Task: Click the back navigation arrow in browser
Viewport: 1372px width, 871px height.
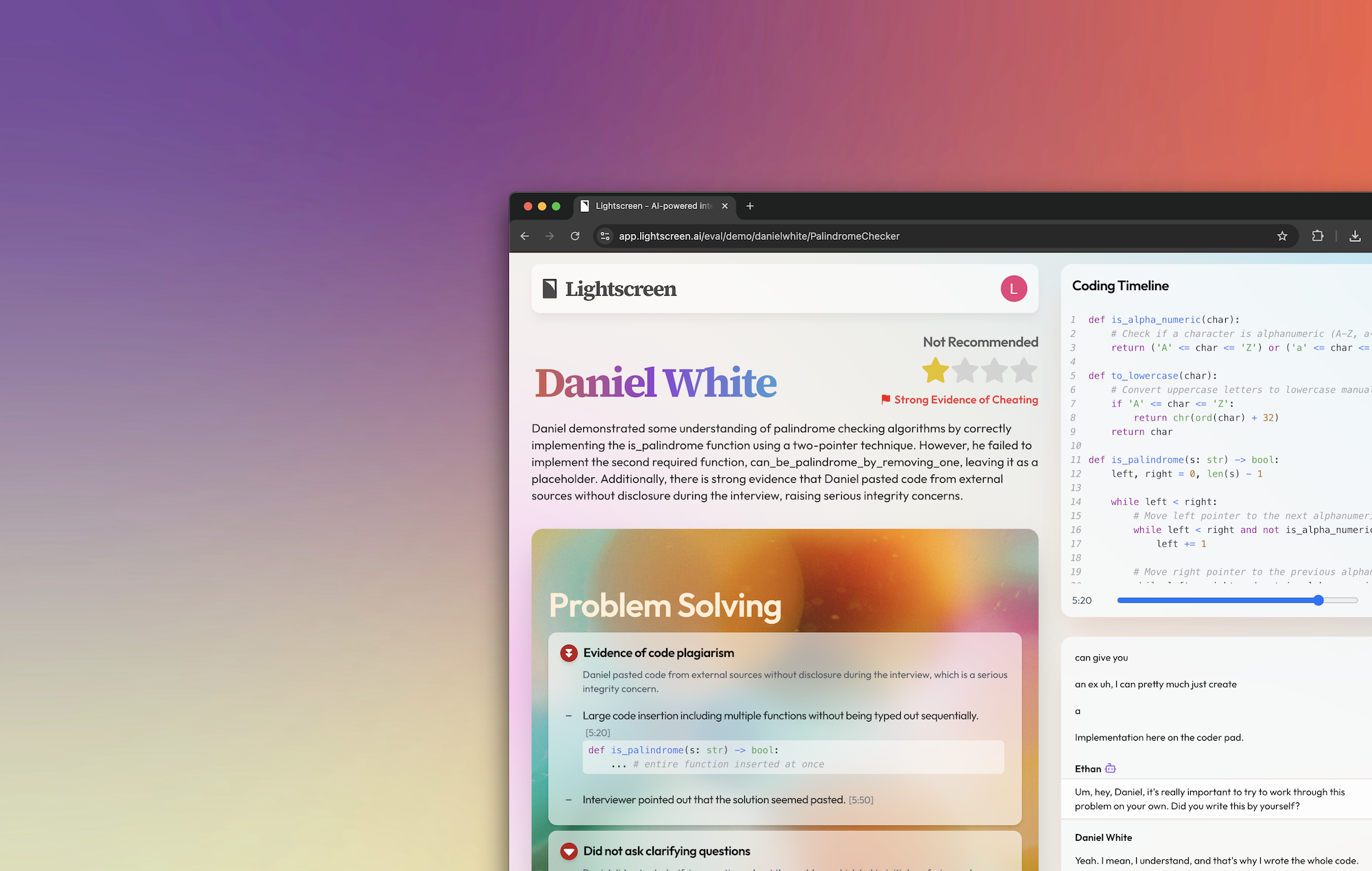Action: click(x=524, y=236)
